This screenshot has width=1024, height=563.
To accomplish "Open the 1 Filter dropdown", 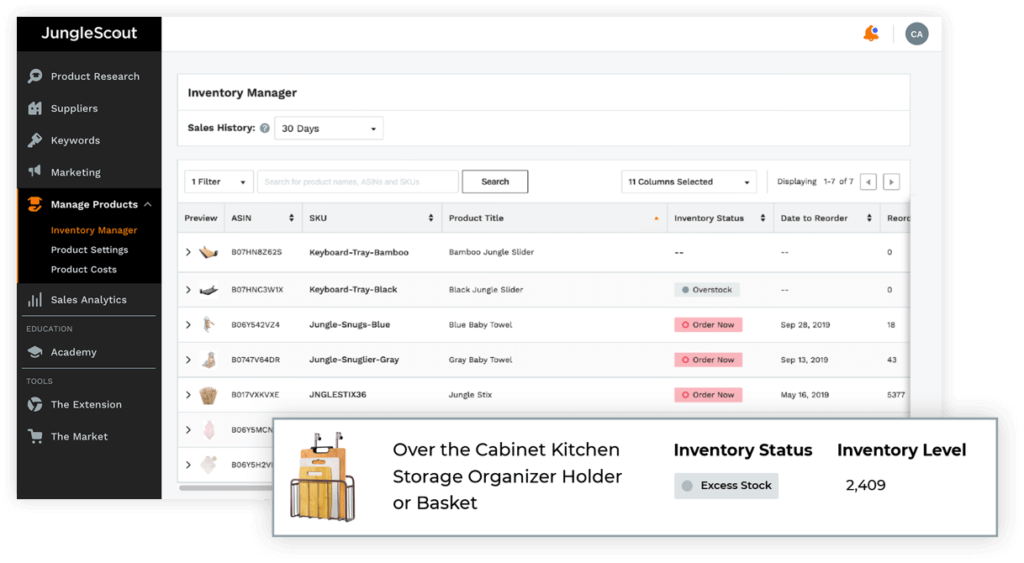I will 218,182.
